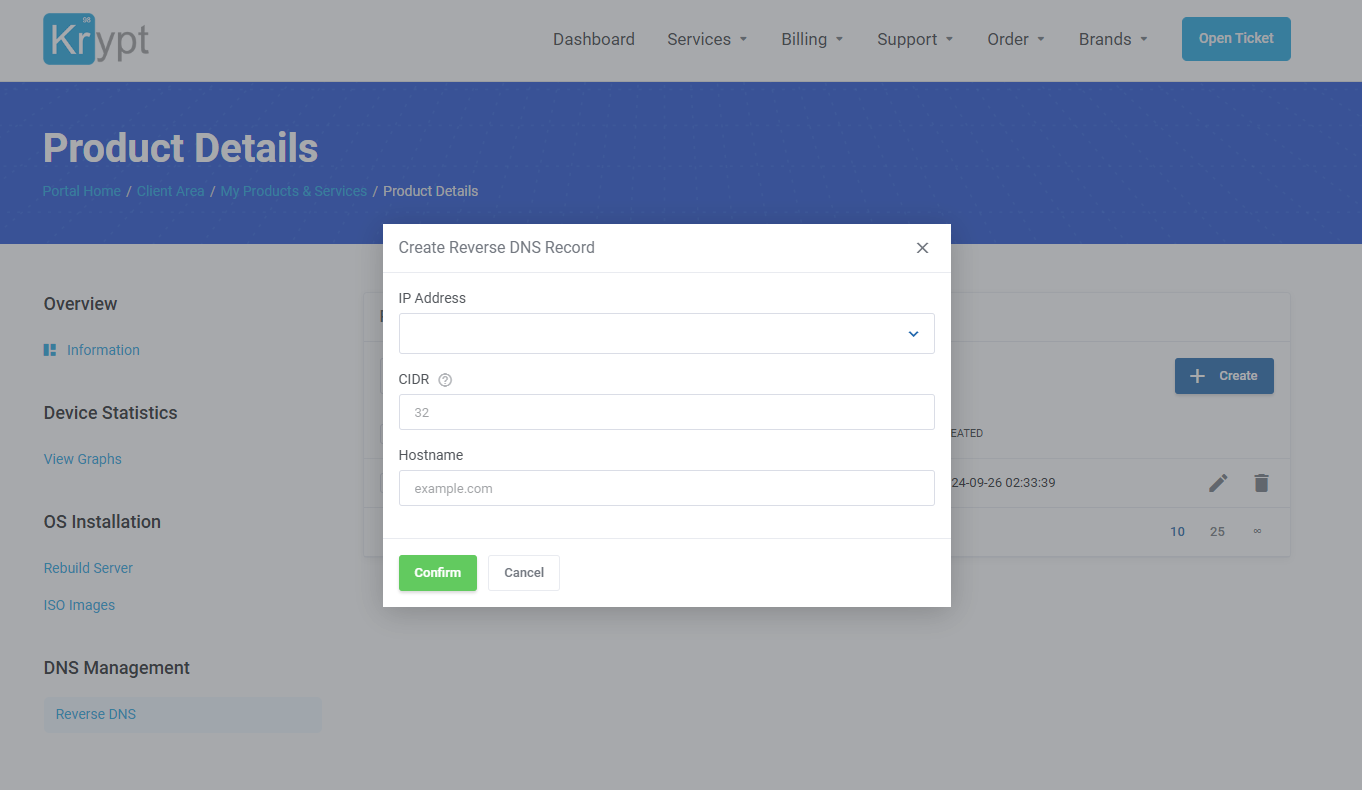1362x790 pixels.
Task: Click the pencil edit icon in the record row
Action: [x=1217, y=483]
